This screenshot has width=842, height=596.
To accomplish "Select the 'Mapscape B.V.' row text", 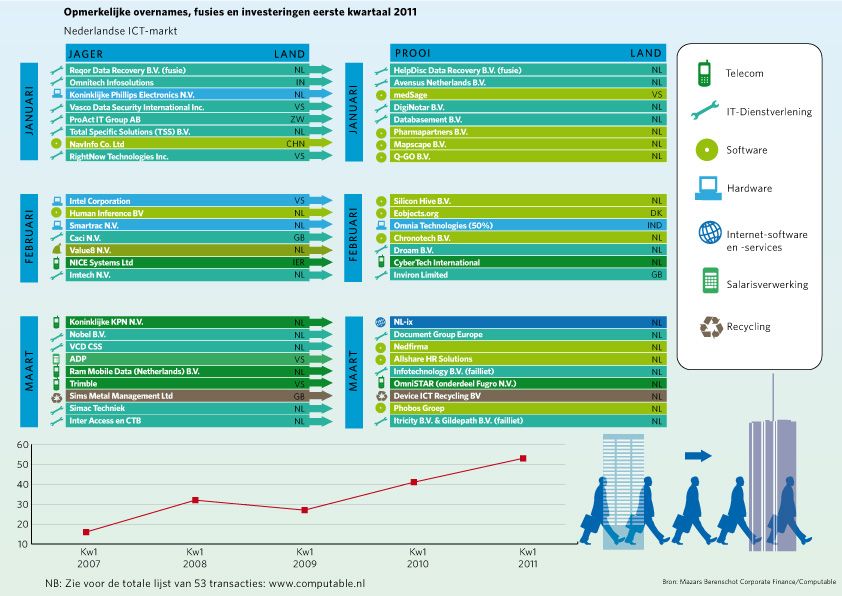I will tap(420, 144).
